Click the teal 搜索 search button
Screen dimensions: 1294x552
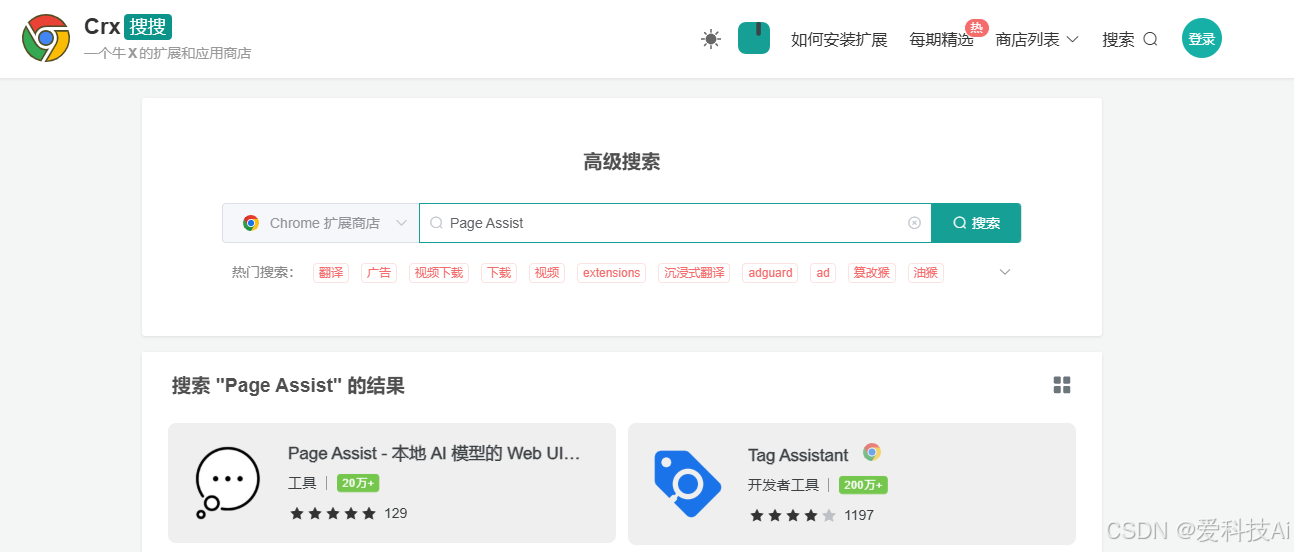(x=976, y=223)
